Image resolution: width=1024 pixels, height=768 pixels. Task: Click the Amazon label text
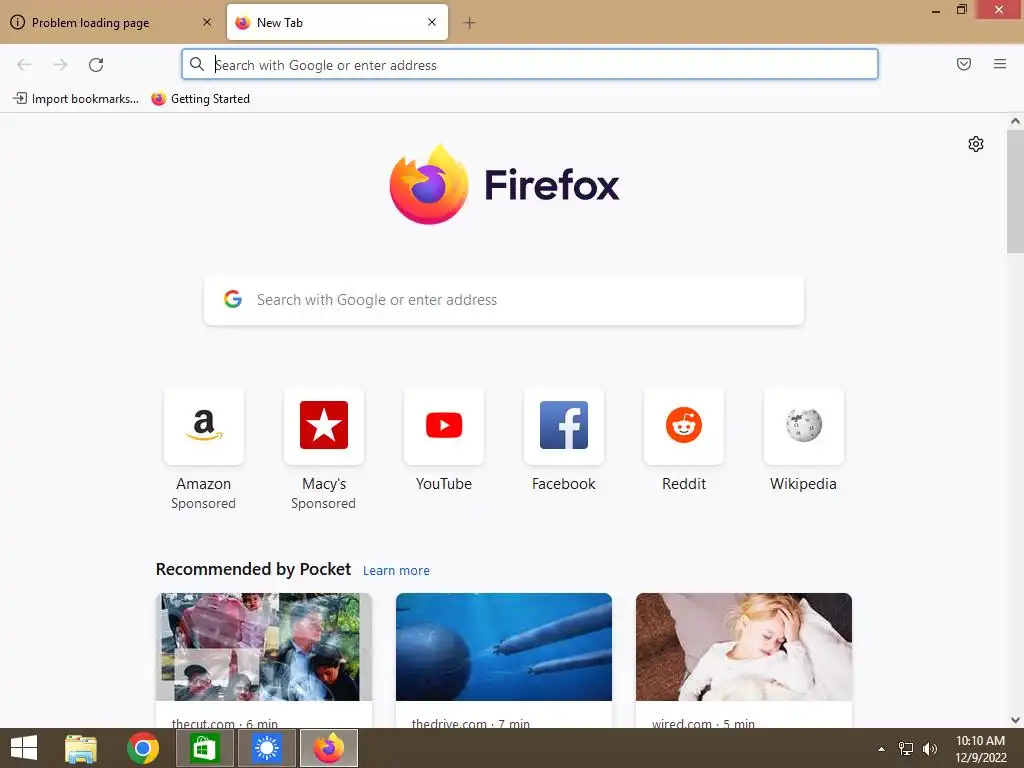click(x=204, y=484)
